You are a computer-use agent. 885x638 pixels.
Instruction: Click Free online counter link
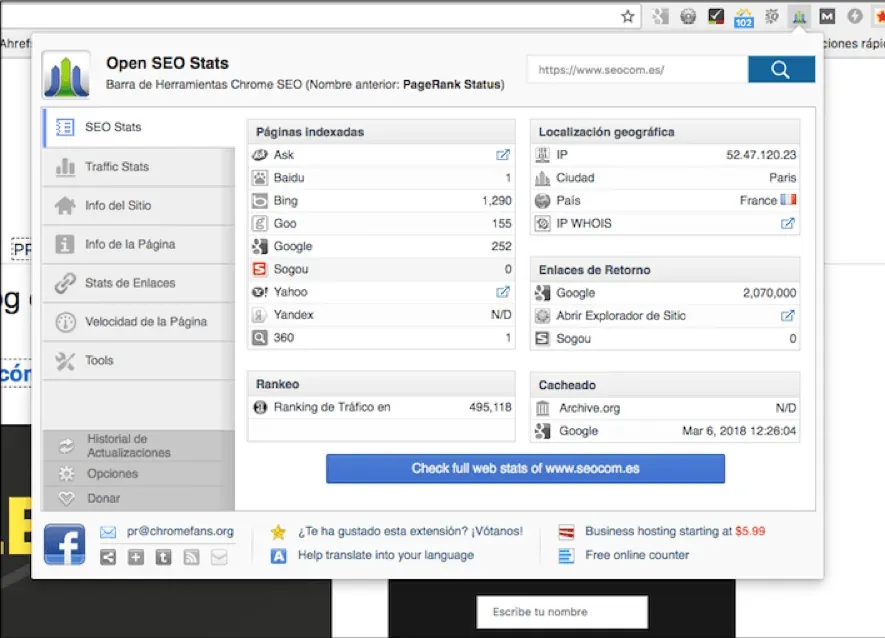[x=637, y=555]
